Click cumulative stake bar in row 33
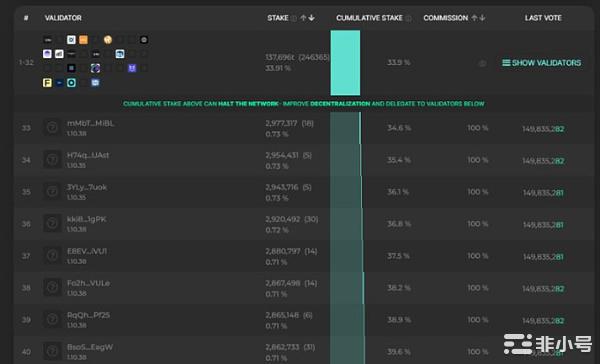 (x=346, y=128)
